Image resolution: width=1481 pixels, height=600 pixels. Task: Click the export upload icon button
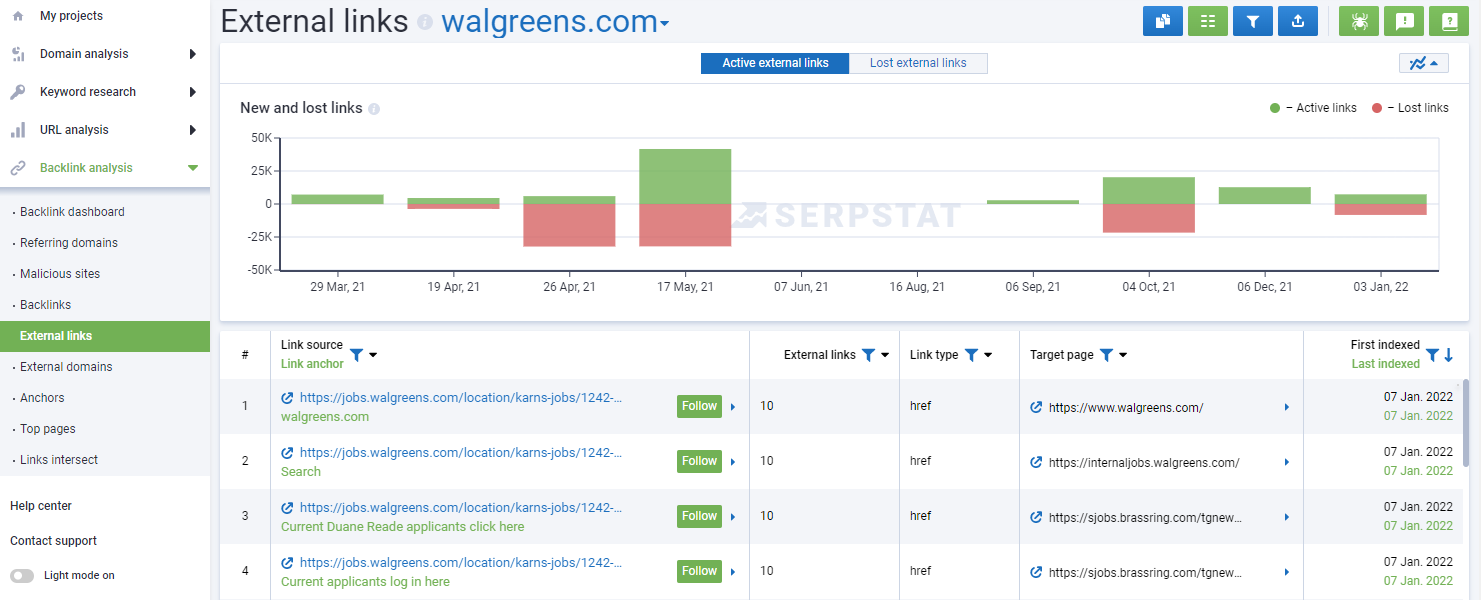coord(1298,21)
